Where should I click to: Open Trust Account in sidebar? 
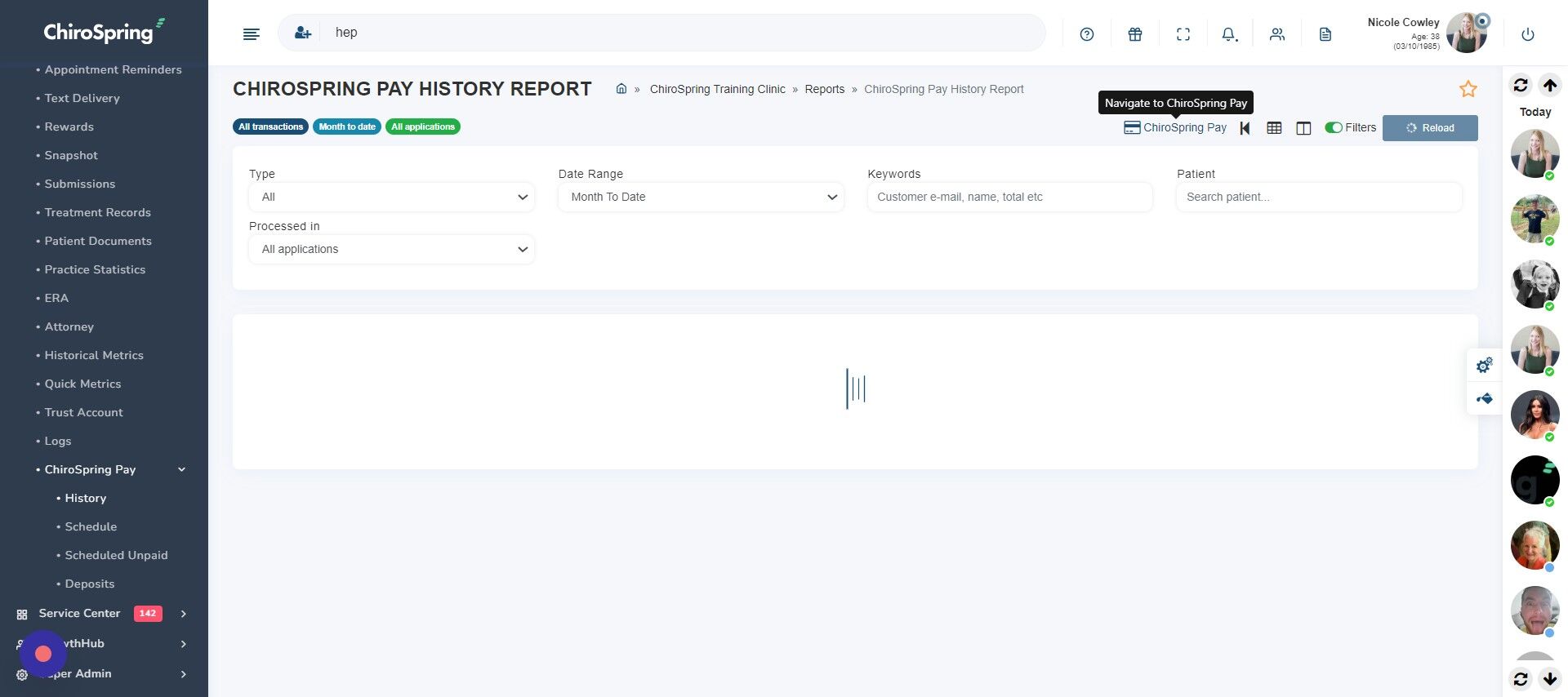83,412
